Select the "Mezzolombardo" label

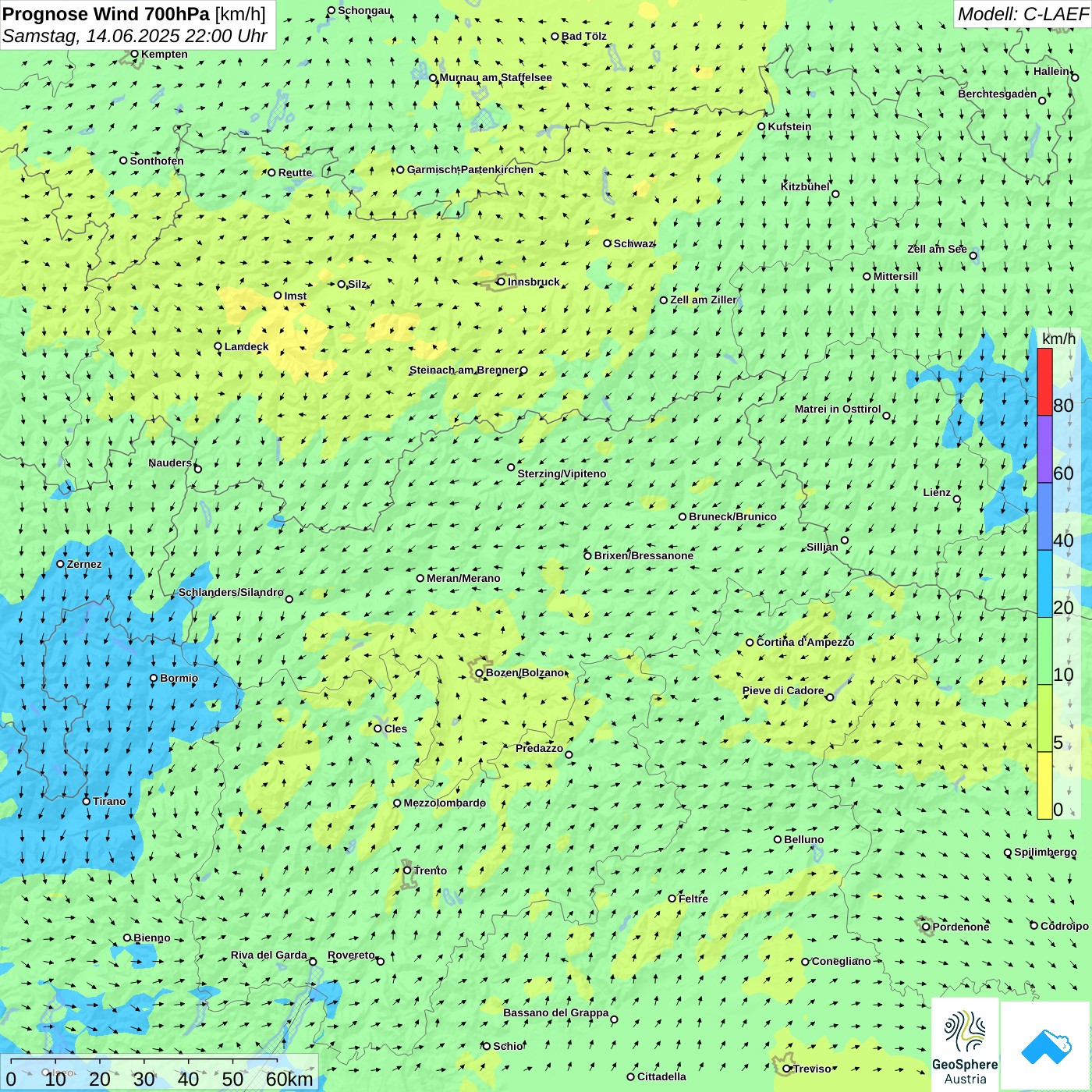pos(445,803)
